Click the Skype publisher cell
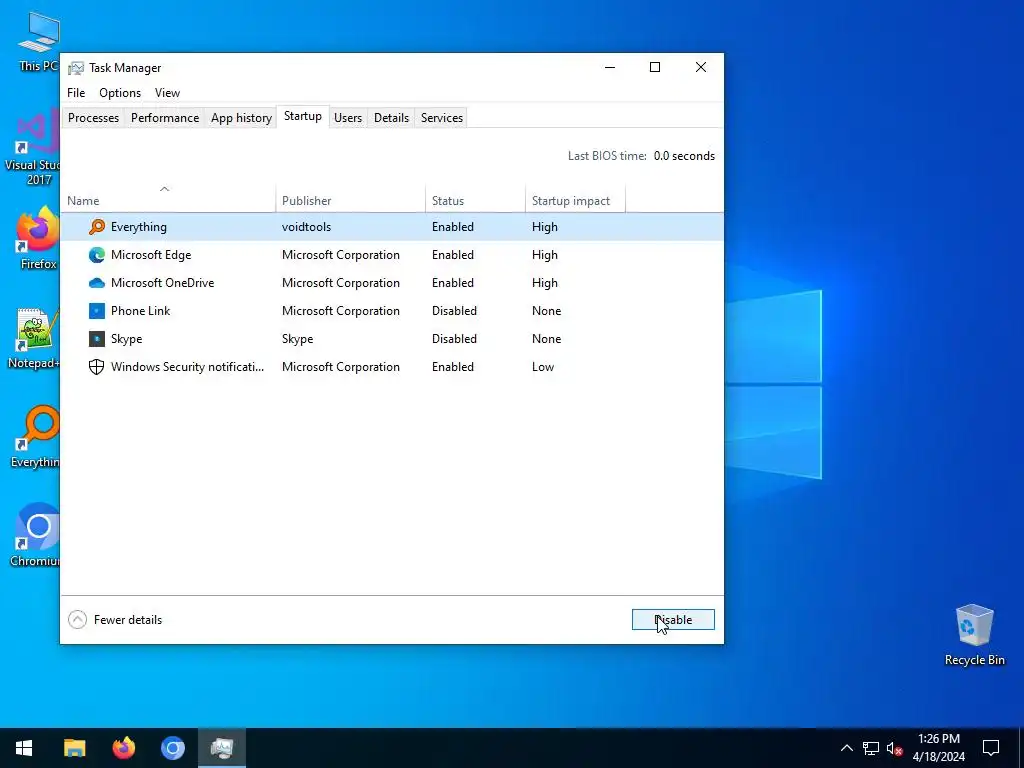 pos(297,339)
